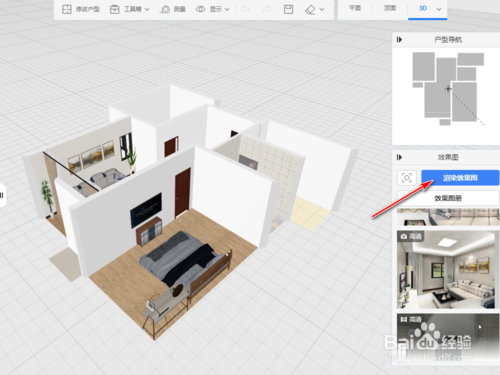Click the 修改户型 floor plan icon
500x375 pixels.
pos(67,9)
